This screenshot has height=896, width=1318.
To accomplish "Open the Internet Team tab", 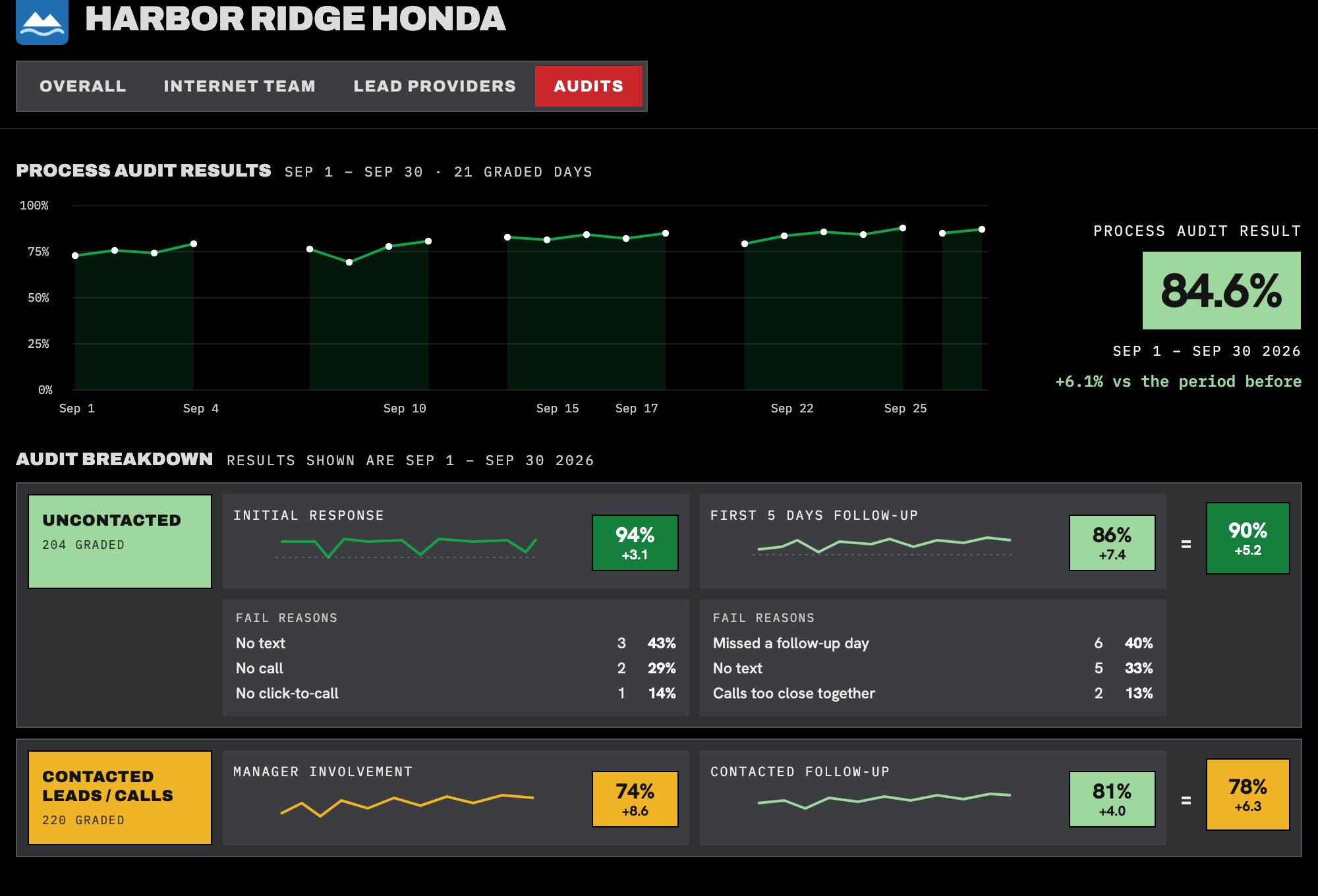I will (240, 86).
